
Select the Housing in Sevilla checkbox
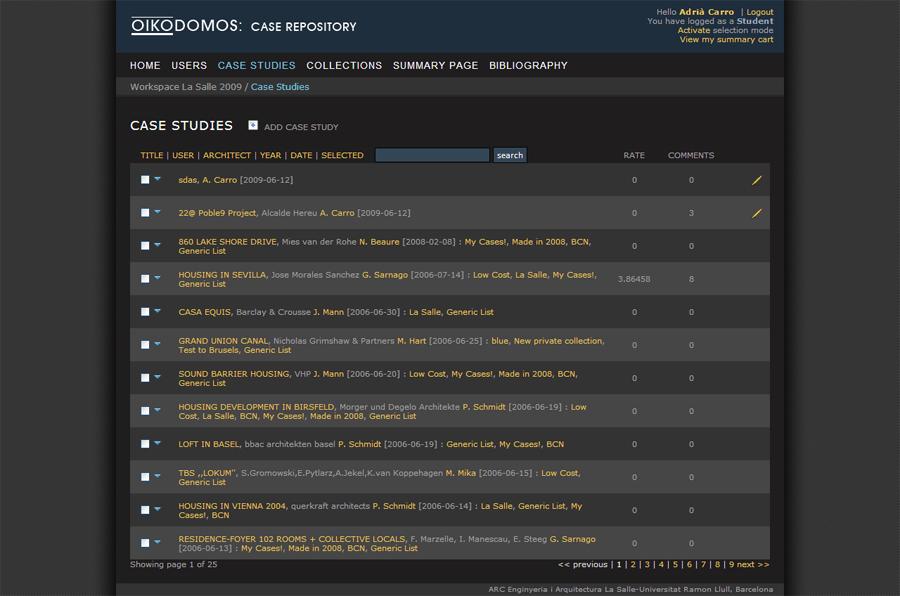click(x=145, y=279)
